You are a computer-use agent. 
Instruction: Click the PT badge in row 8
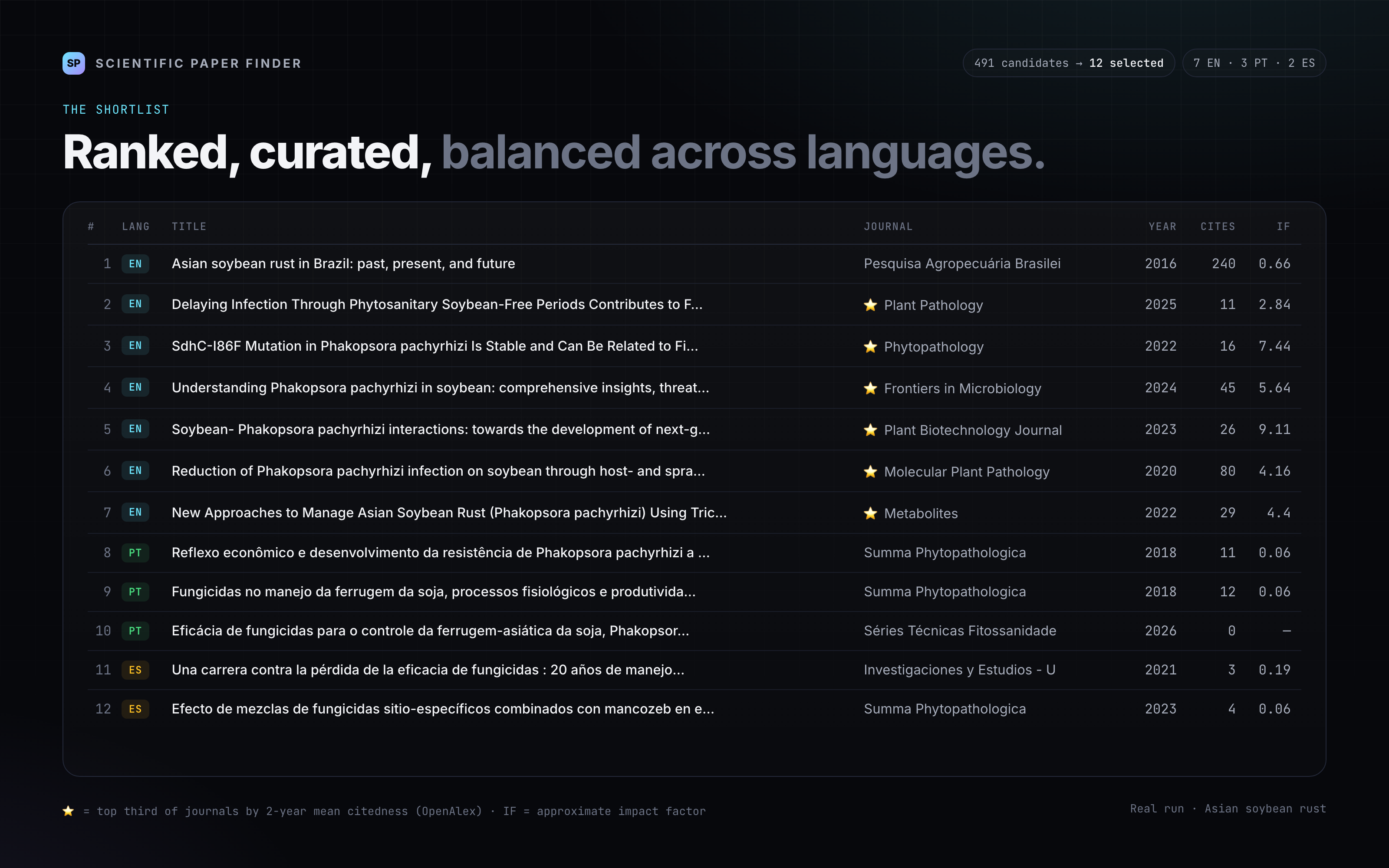point(135,553)
